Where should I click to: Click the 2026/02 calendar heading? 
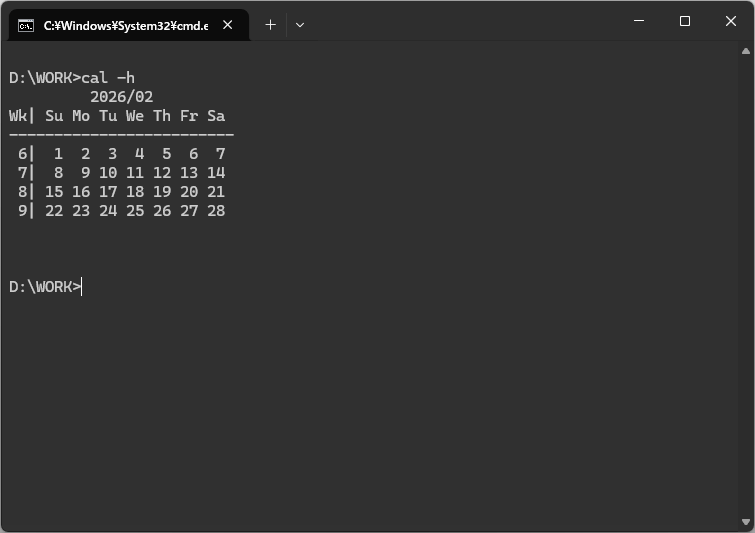[121, 97]
